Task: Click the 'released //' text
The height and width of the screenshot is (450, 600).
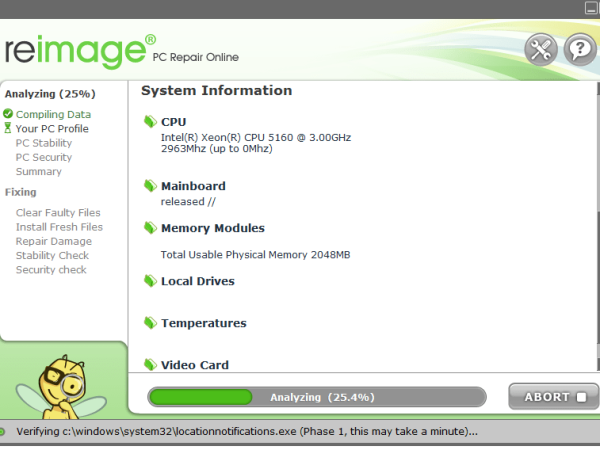Action: click(188, 202)
